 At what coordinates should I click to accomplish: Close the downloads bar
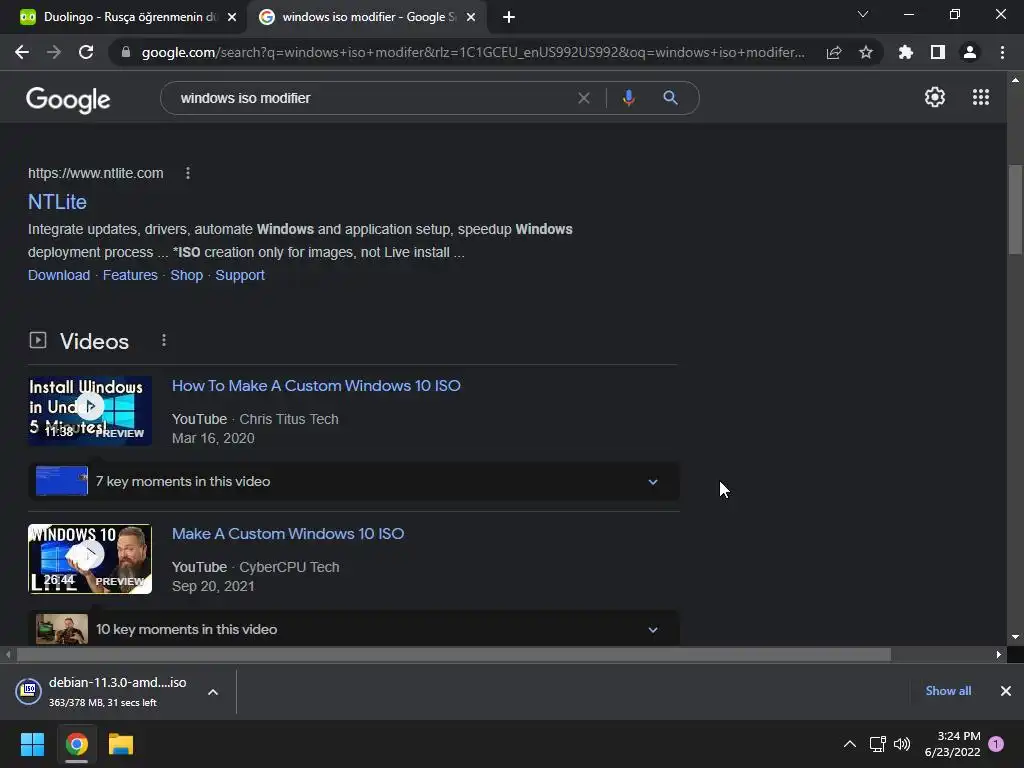click(1006, 691)
